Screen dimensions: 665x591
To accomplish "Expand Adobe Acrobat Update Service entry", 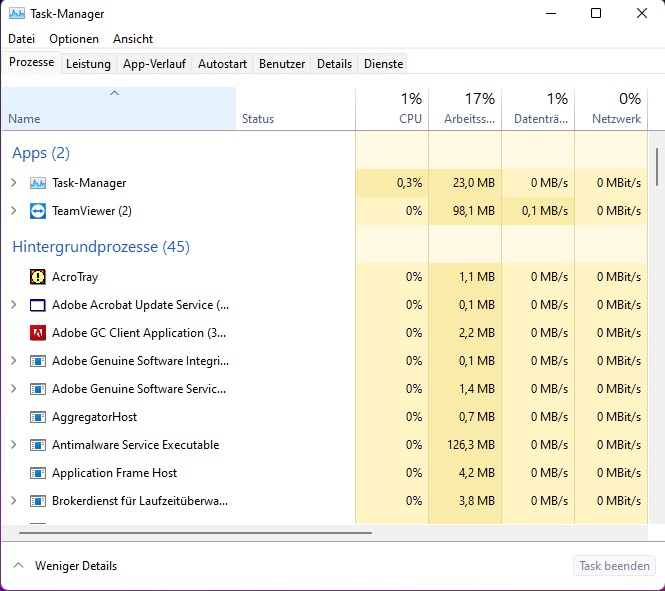I will point(14,305).
